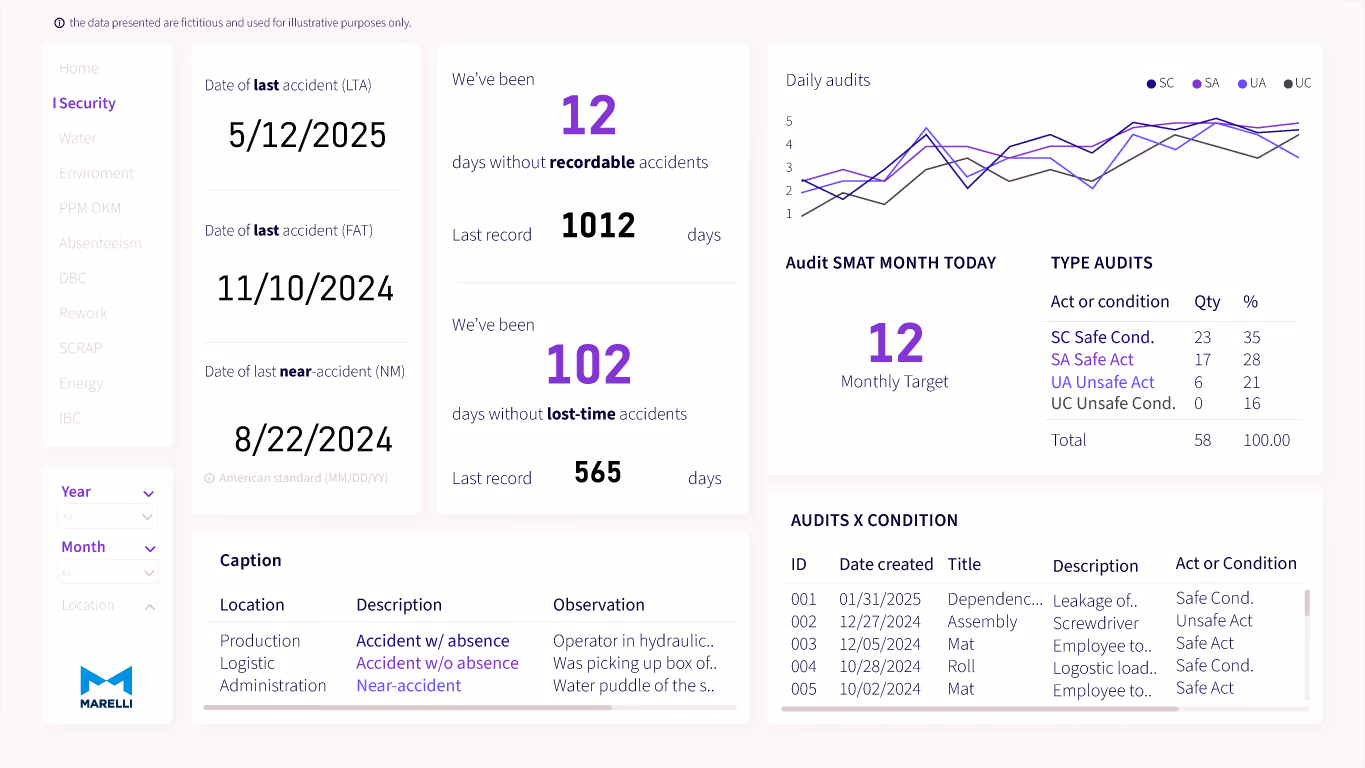Expand the Month filter dropdown
This screenshot has height=768, width=1365.
pyautogui.click(x=148, y=547)
